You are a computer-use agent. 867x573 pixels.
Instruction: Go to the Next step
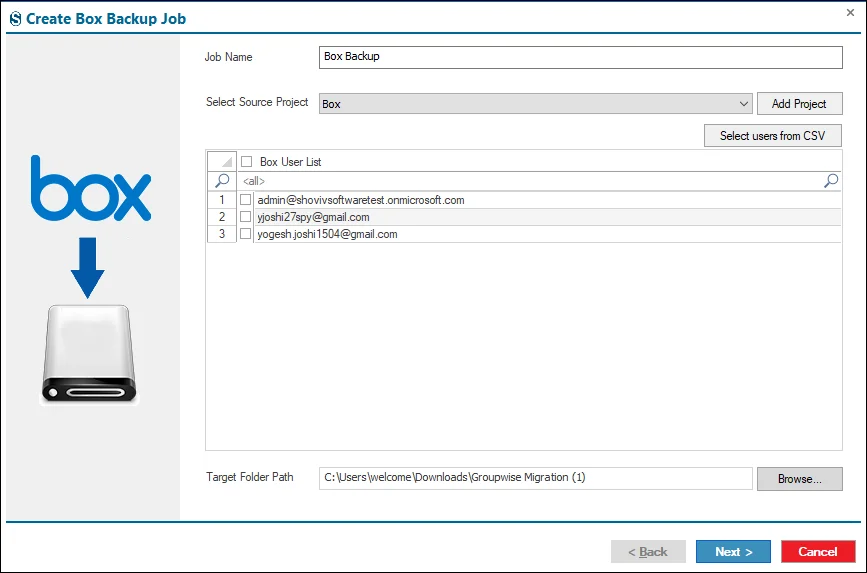click(733, 551)
